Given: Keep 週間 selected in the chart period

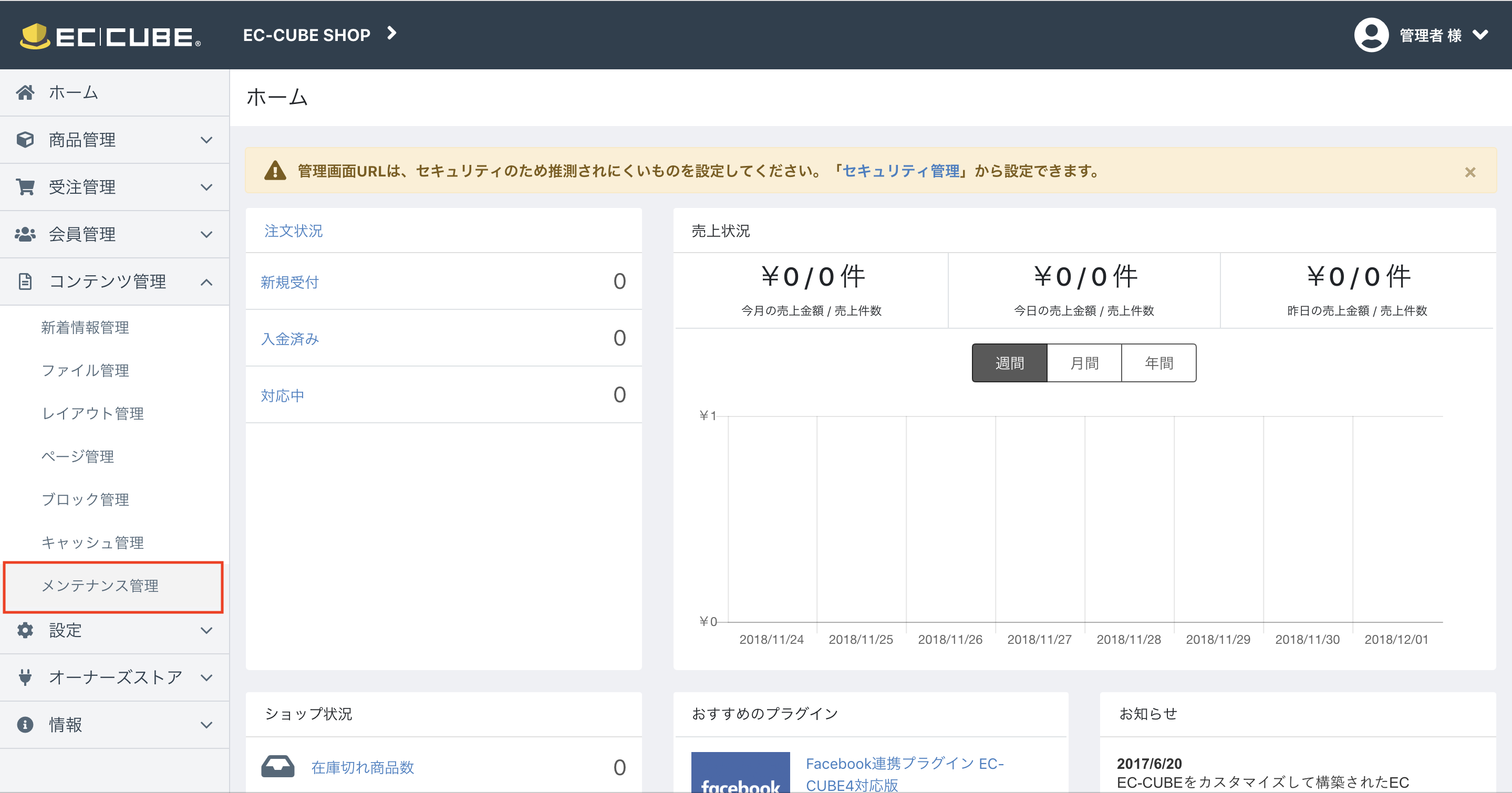Looking at the screenshot, I should coord(1010,362).
